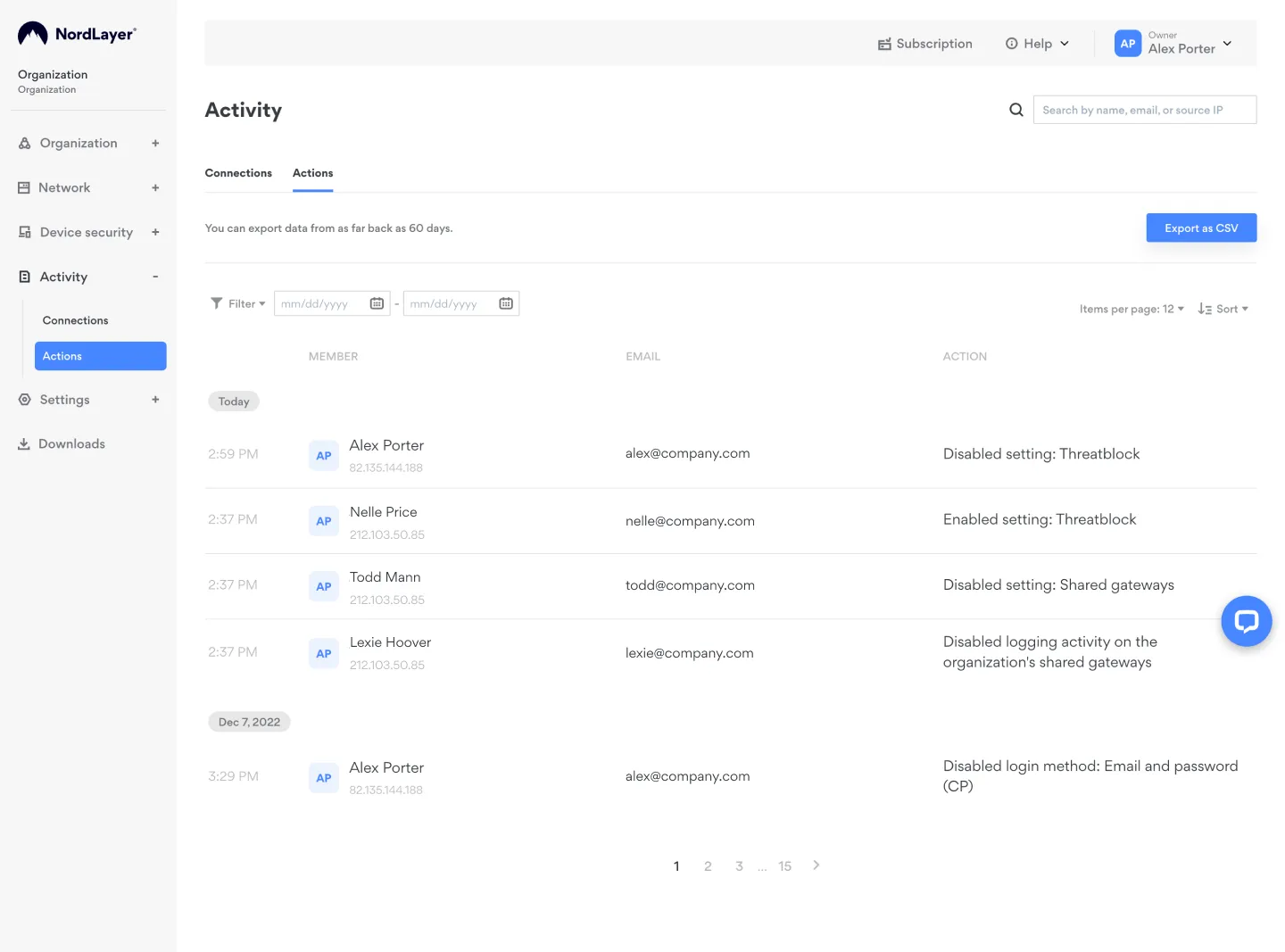Click the AP owner avatar in header
The image size is (1285, 952).
coord(1128,43)
